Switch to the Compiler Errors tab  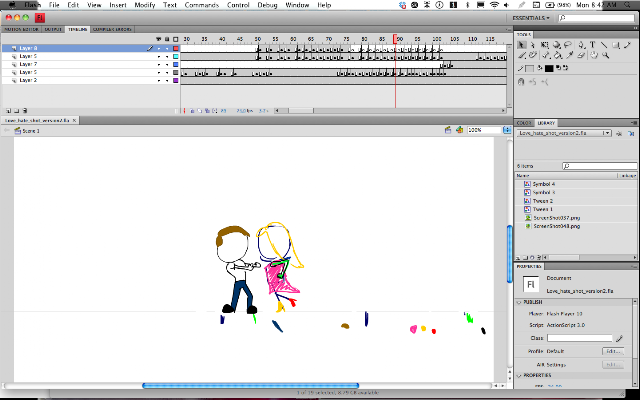pyautogui.click(x=112, y=29)
